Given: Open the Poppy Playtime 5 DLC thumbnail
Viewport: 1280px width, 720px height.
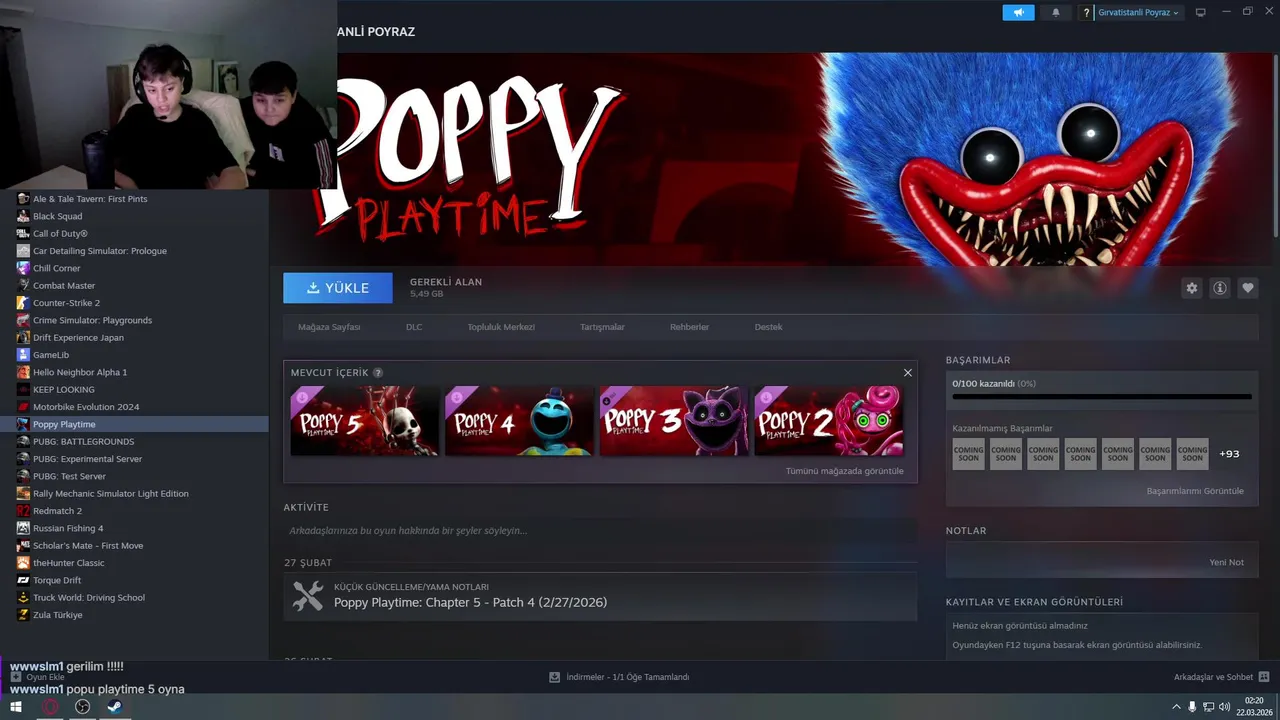Looking at the screenshot, I should tap(365, 421).
